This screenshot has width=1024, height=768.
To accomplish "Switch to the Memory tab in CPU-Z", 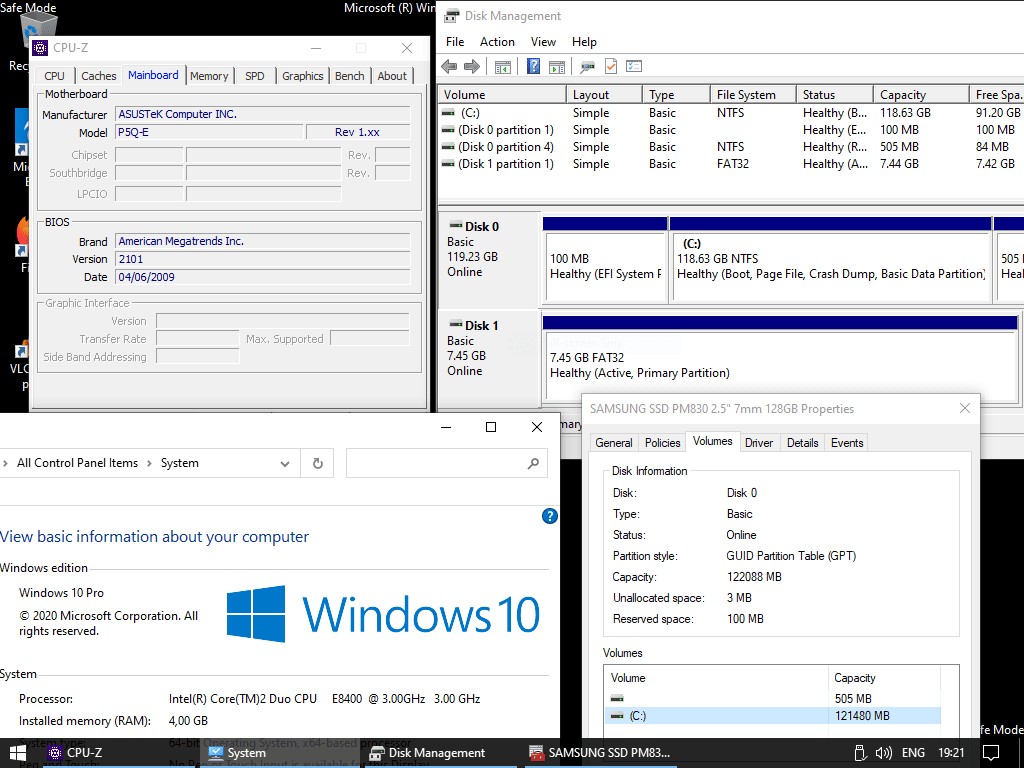I will (209, 76).
